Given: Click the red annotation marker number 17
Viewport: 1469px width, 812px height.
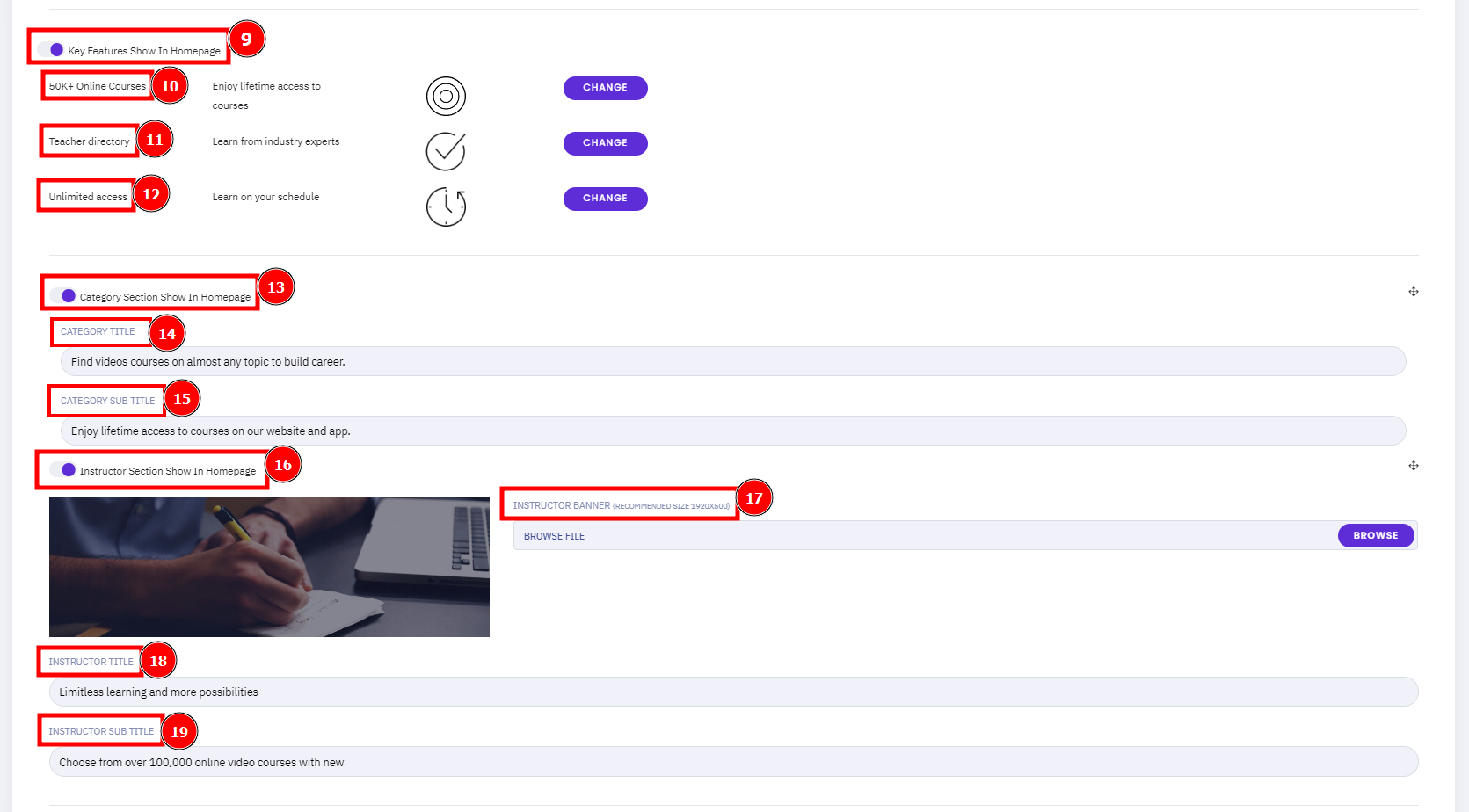Looking at the screenshot, I should [754, 498].
